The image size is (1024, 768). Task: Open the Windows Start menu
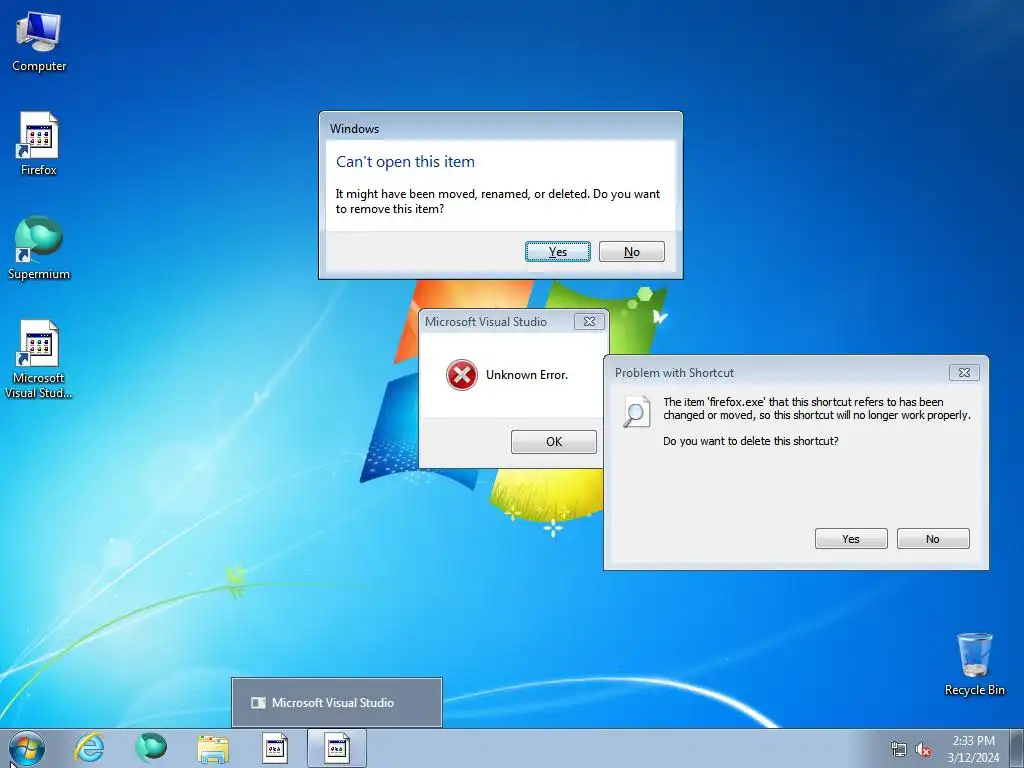click(27, 748)
